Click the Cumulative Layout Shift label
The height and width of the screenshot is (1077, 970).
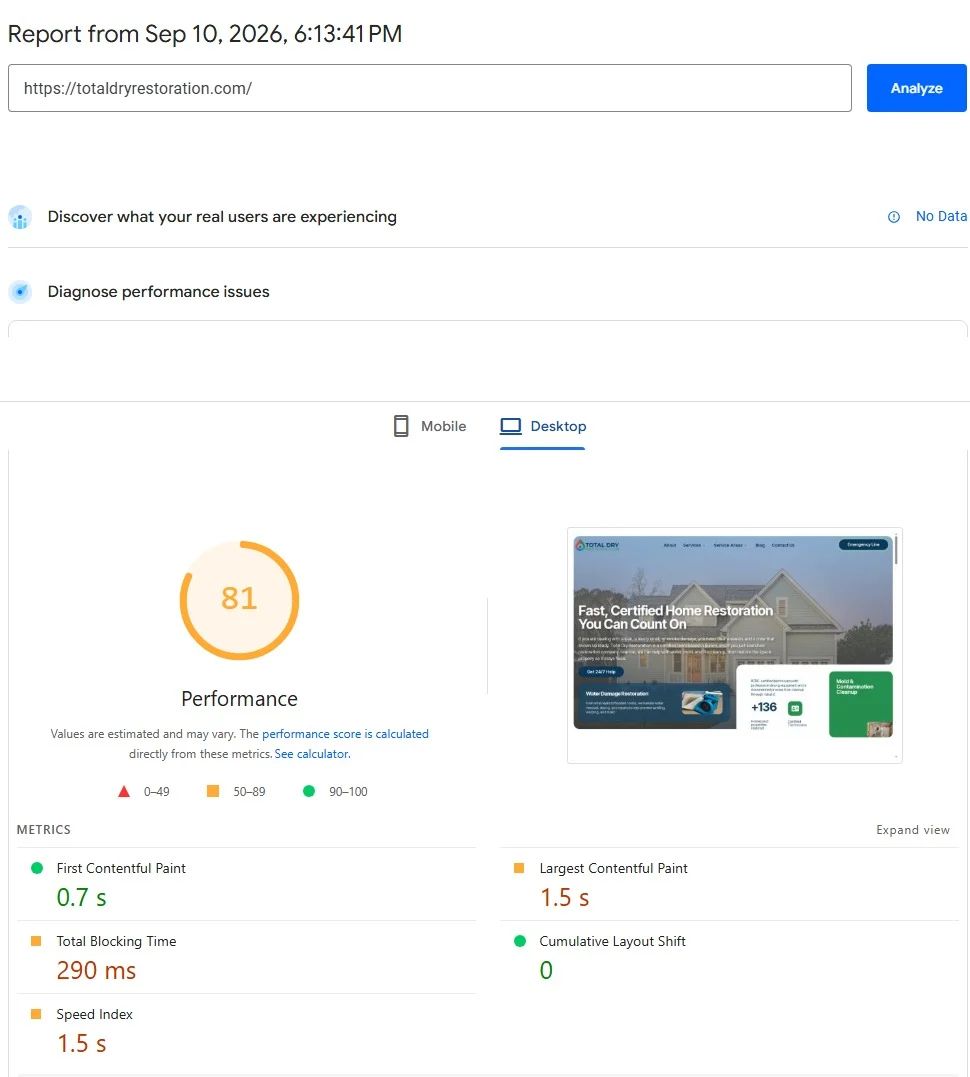tap(612, 941)
